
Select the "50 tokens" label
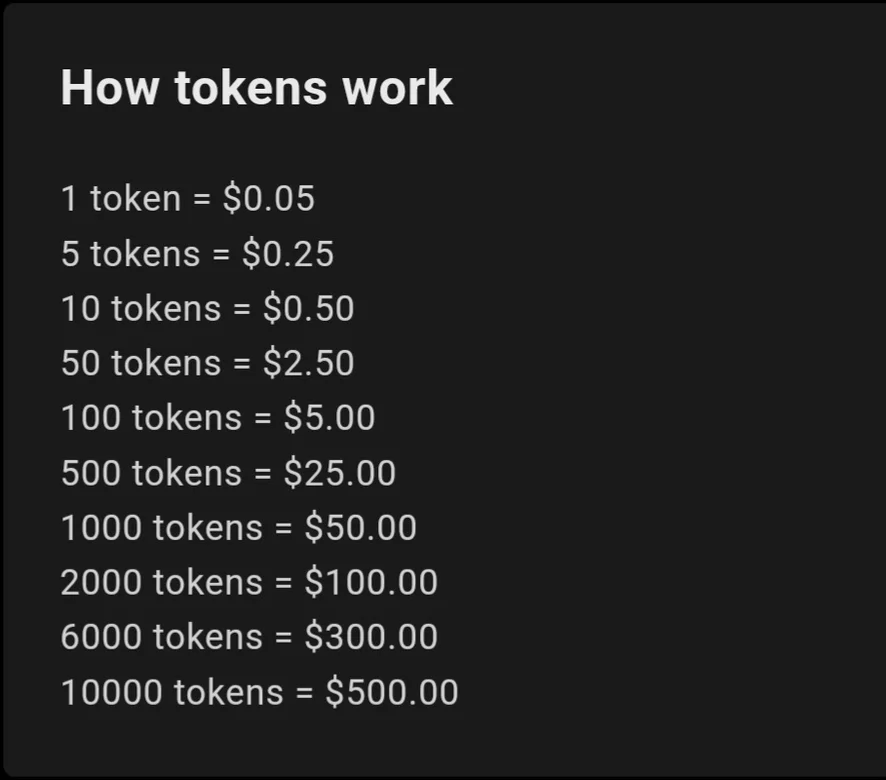140,363
